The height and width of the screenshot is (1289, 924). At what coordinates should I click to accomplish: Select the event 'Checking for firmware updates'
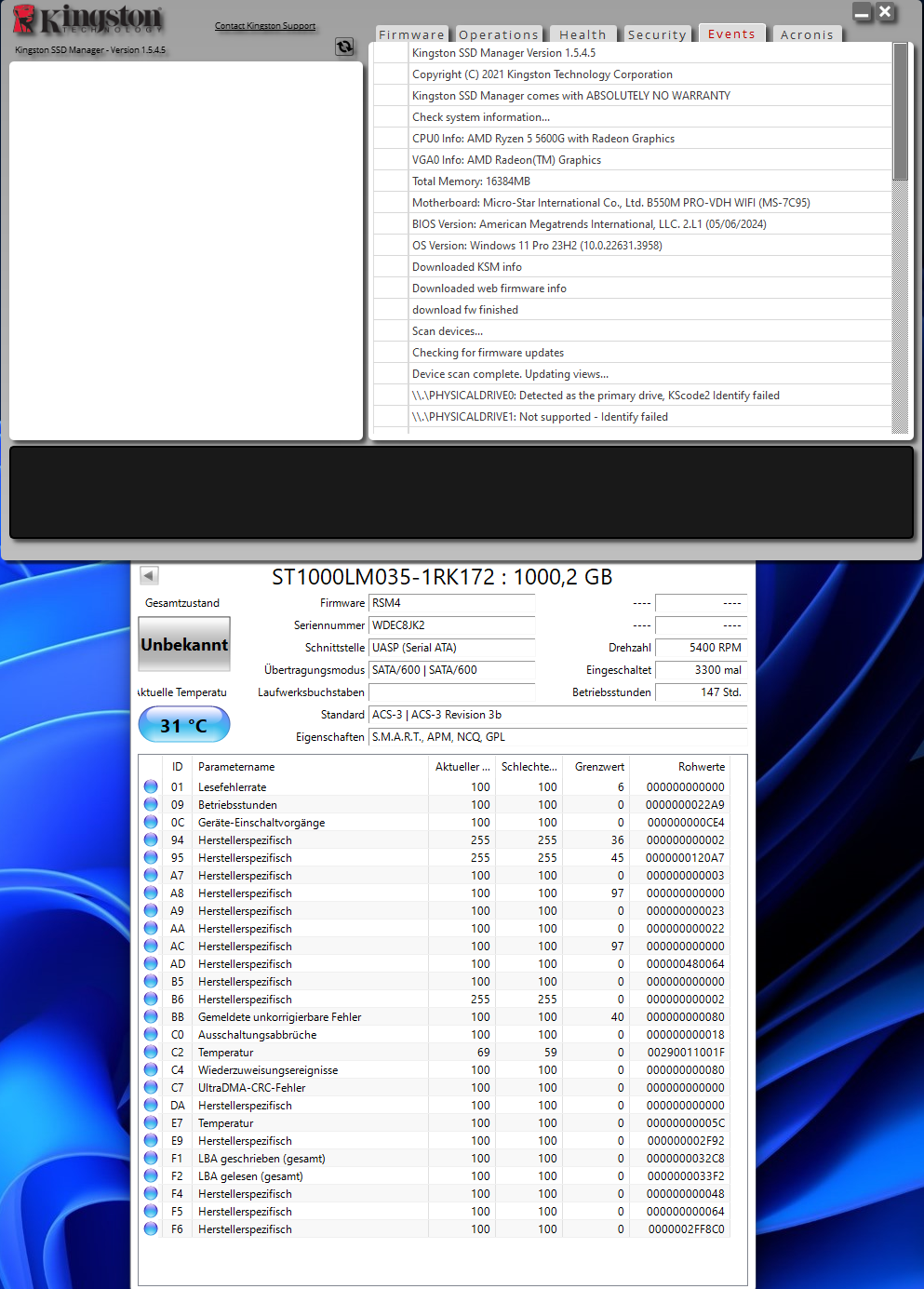coord(633,353)
